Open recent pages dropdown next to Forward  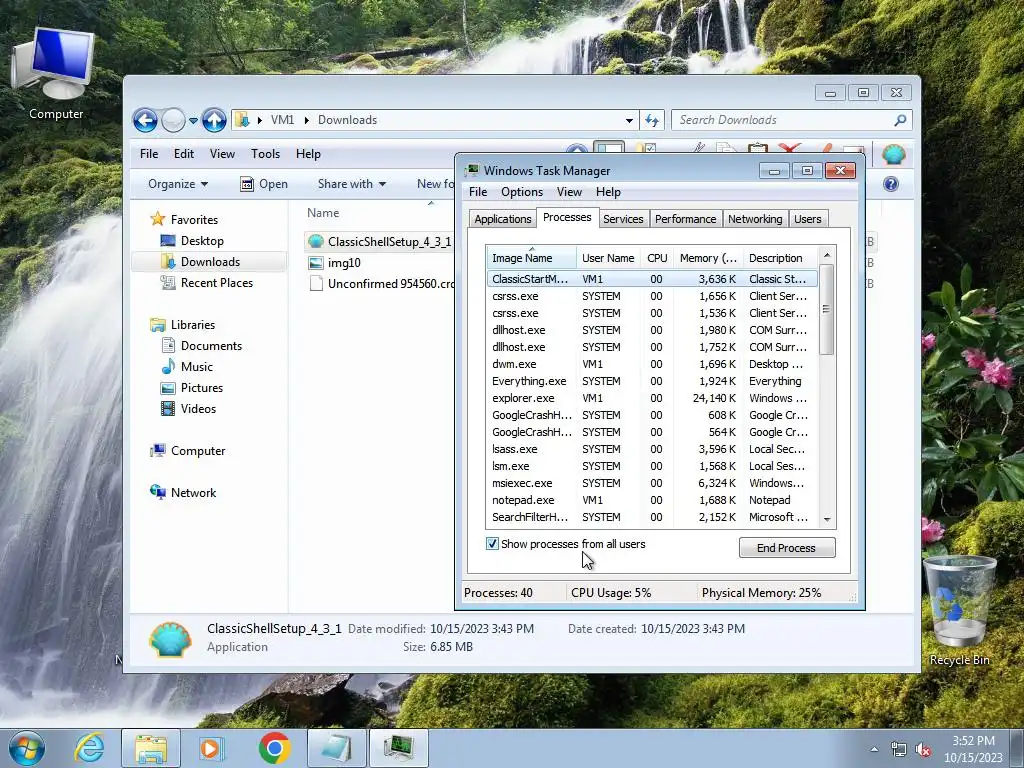pos(193,121)
